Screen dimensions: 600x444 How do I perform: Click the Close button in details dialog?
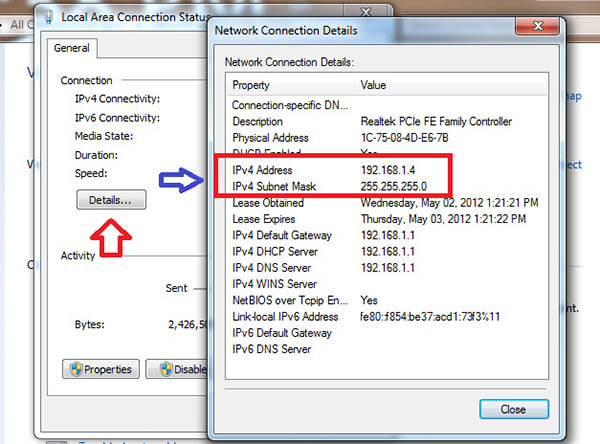point(512,409)
